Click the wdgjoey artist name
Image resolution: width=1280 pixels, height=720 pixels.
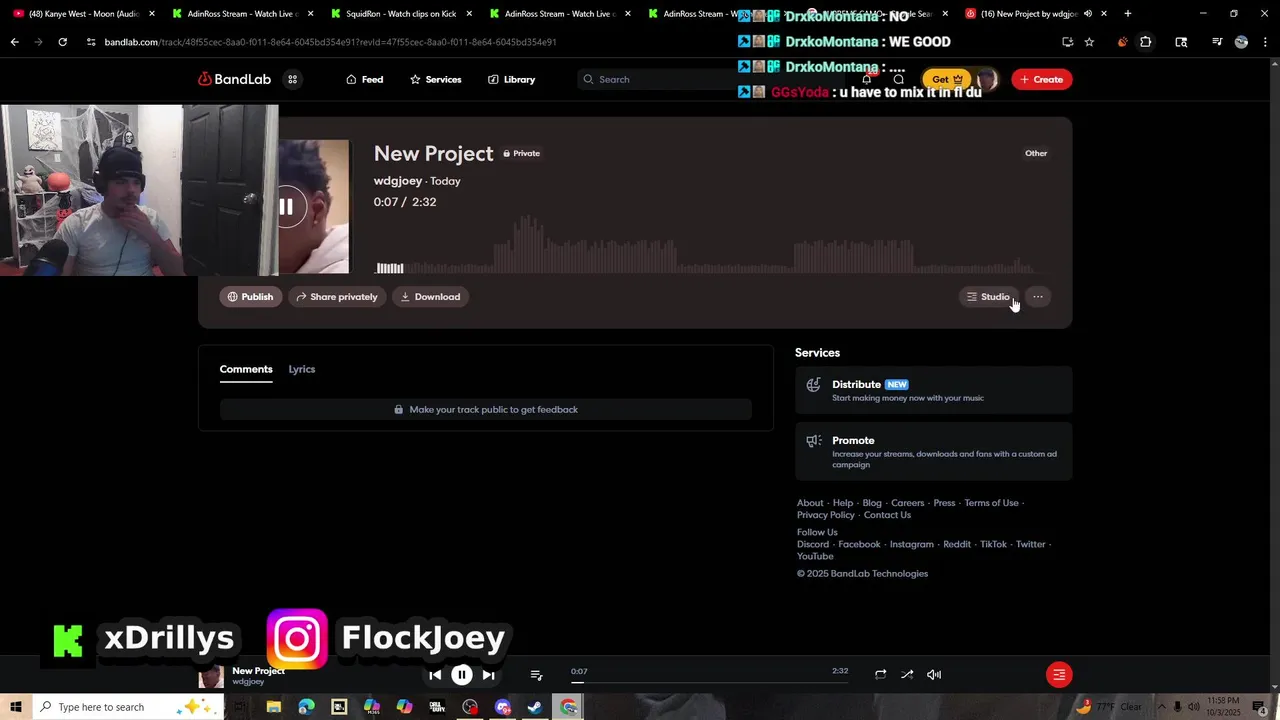(398, 181)
